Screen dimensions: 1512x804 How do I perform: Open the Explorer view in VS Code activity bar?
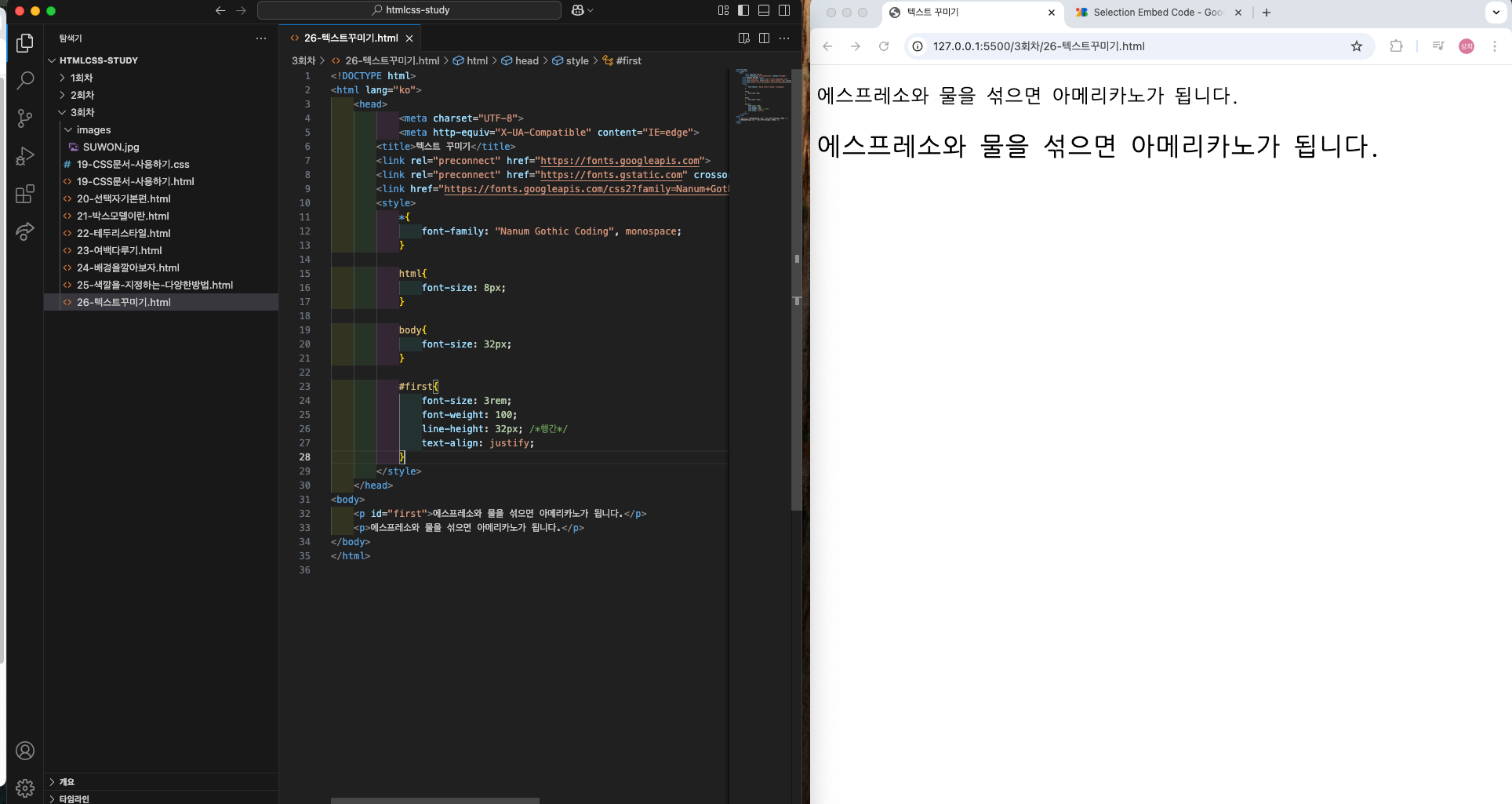click(25, 42)
